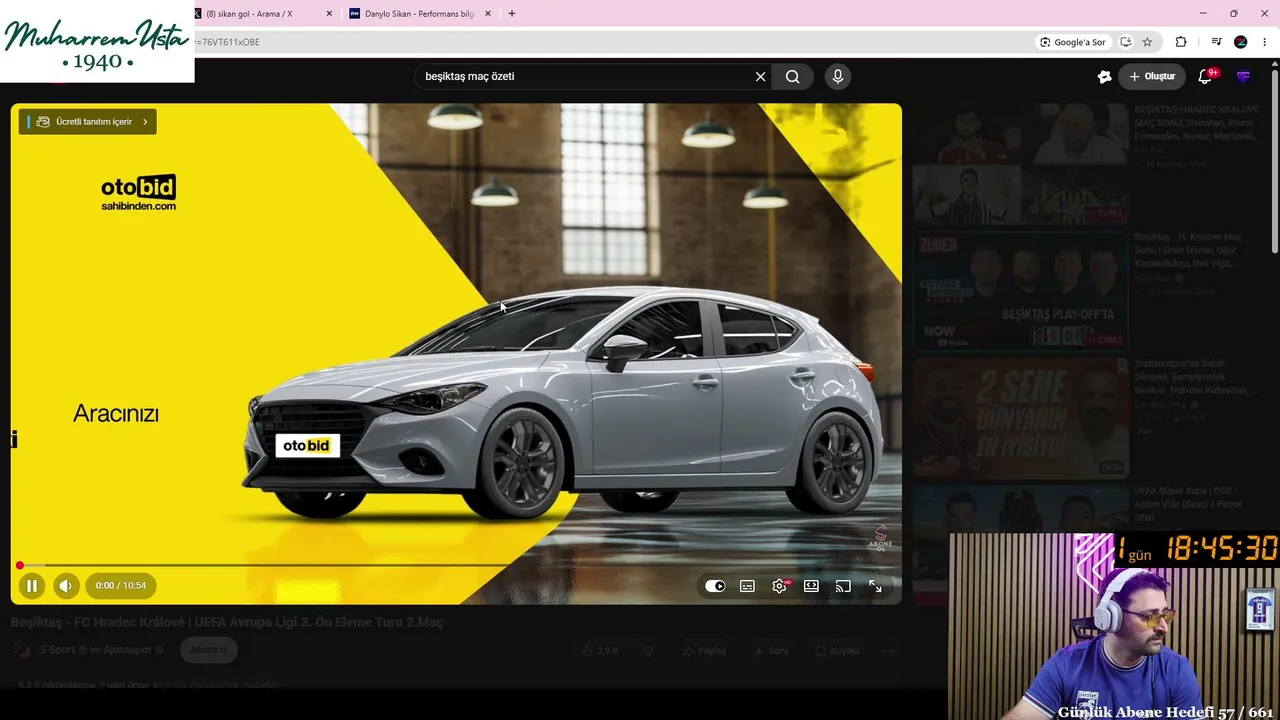This screenshot has width=1280, height=720.
Task: Pause the video with the pause button
Action: 31,586
